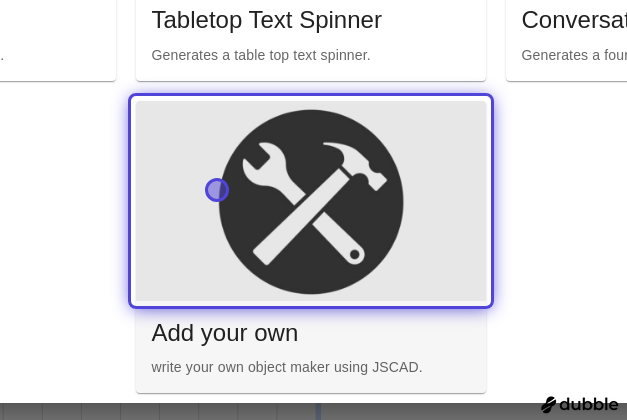Click the dubble logo icon
This screenshot has width=627, height=420.
point(548,404)
